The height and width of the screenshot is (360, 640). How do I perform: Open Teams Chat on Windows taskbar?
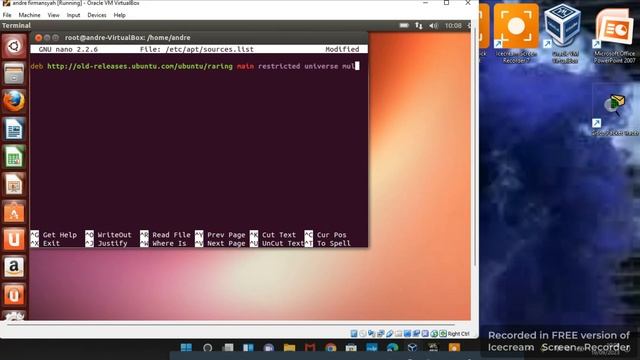point(269,348)
